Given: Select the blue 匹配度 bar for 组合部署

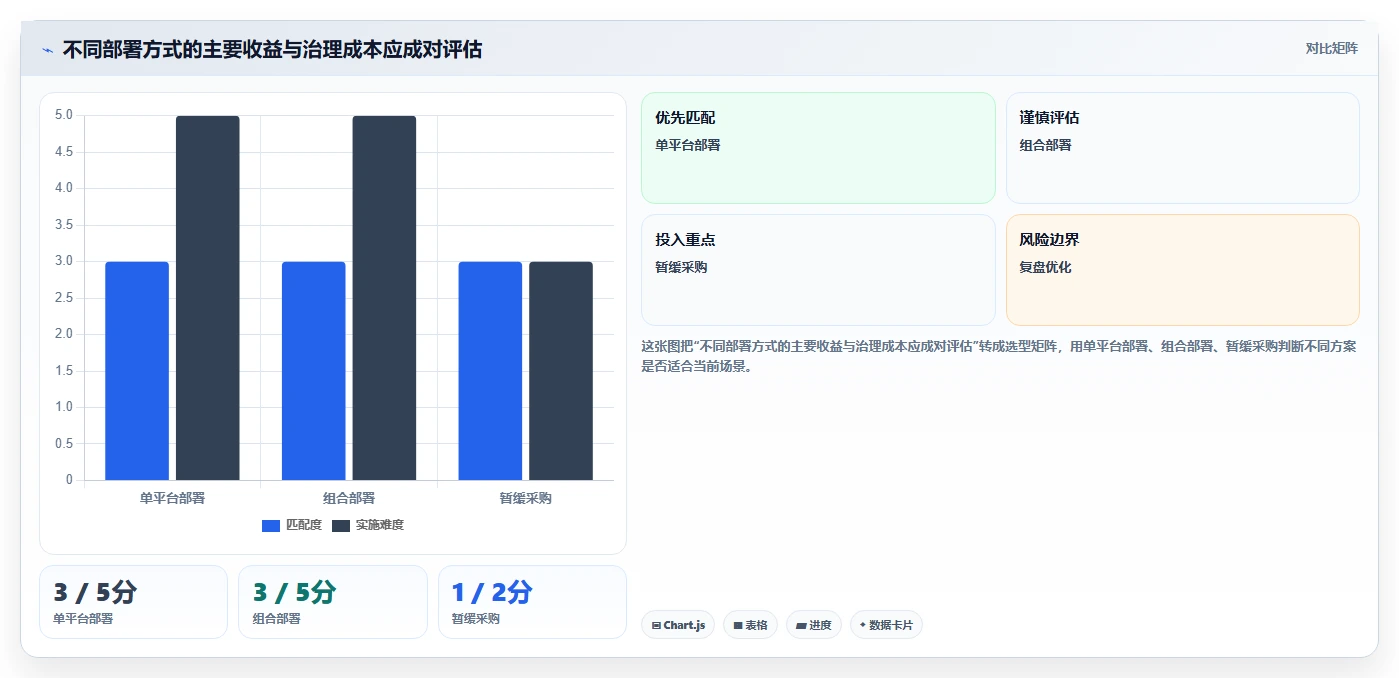Looking at the screenshot, I should (314, 371).
